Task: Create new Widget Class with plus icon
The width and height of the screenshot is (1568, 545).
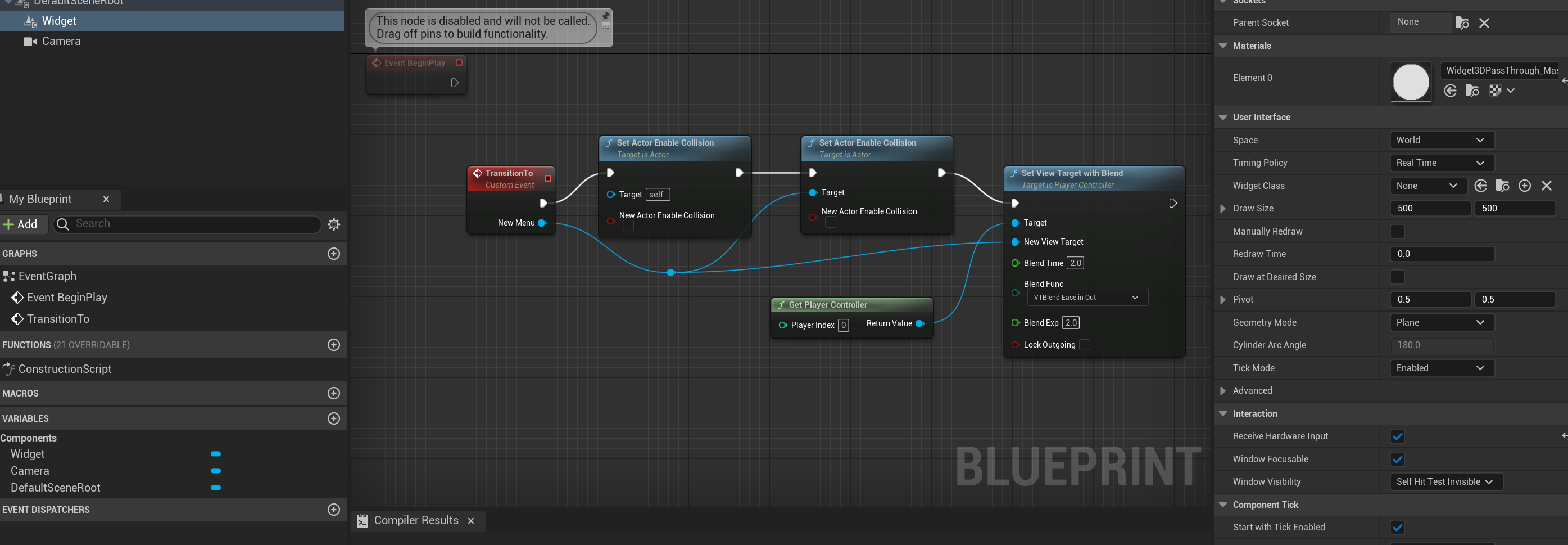Action: coord(1524,186)
